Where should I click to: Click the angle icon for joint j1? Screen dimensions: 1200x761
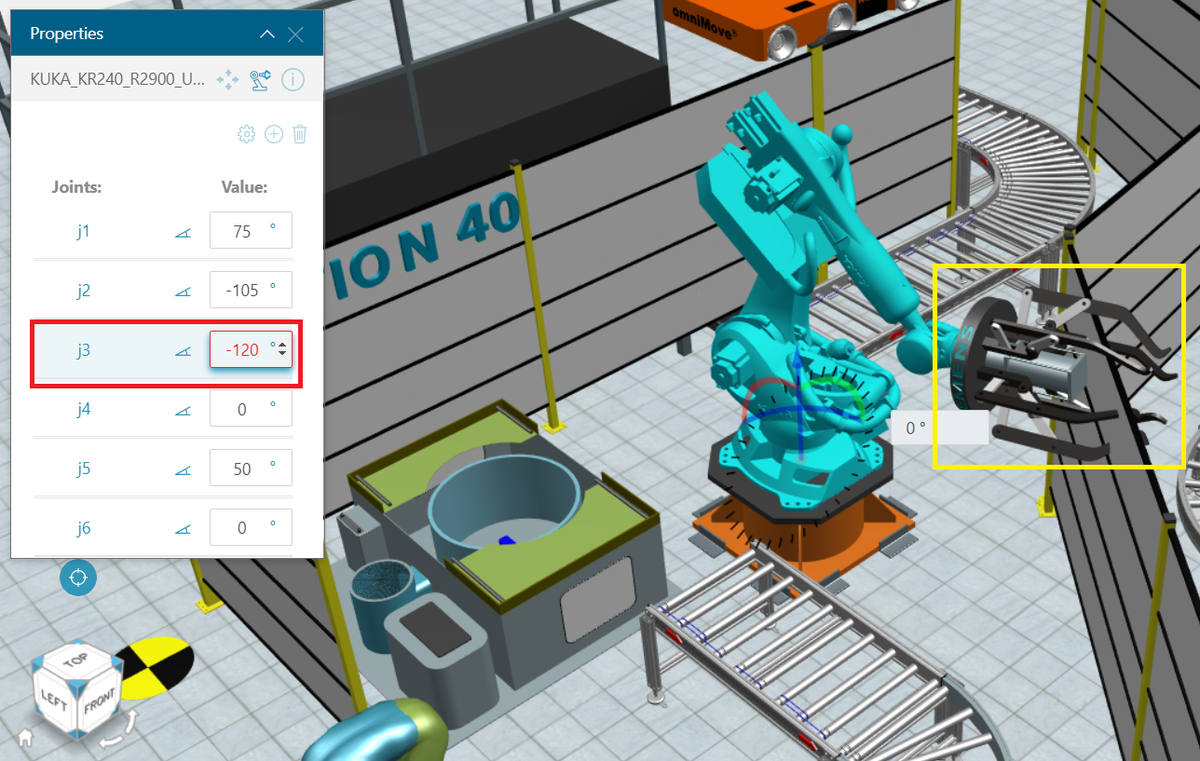[182, 232]
